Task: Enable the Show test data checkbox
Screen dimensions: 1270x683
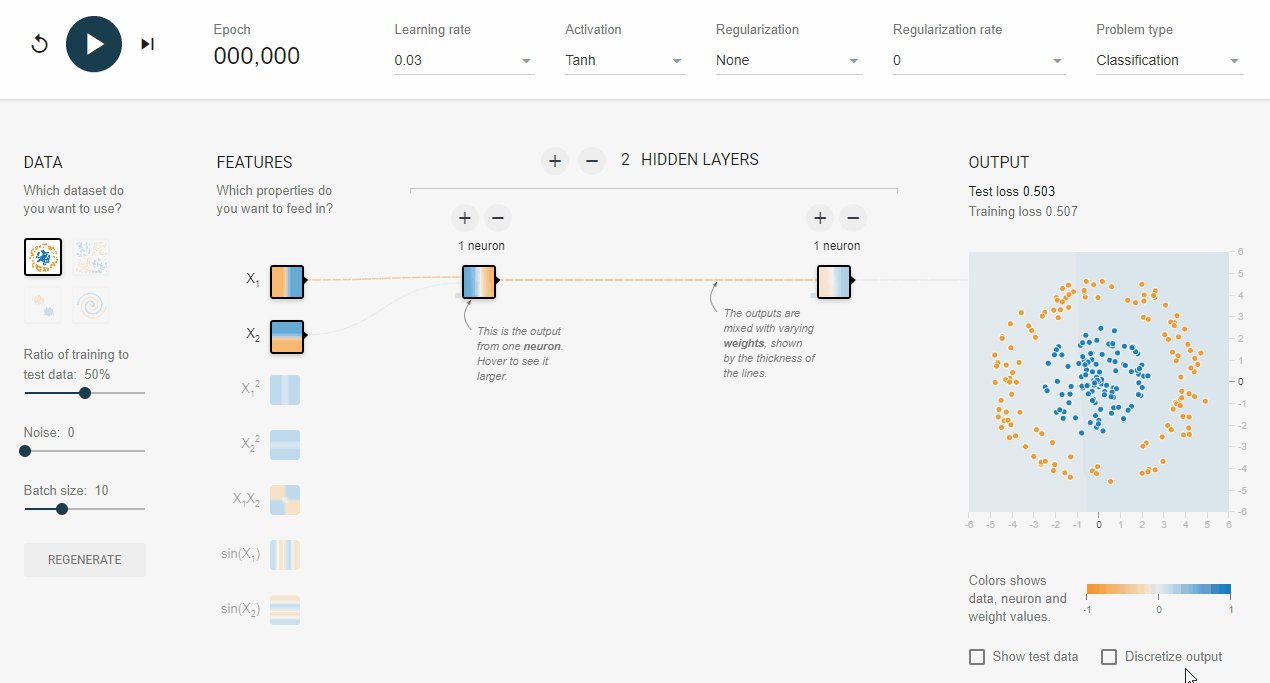Action: pyautogui.click(x=977, y=657)
